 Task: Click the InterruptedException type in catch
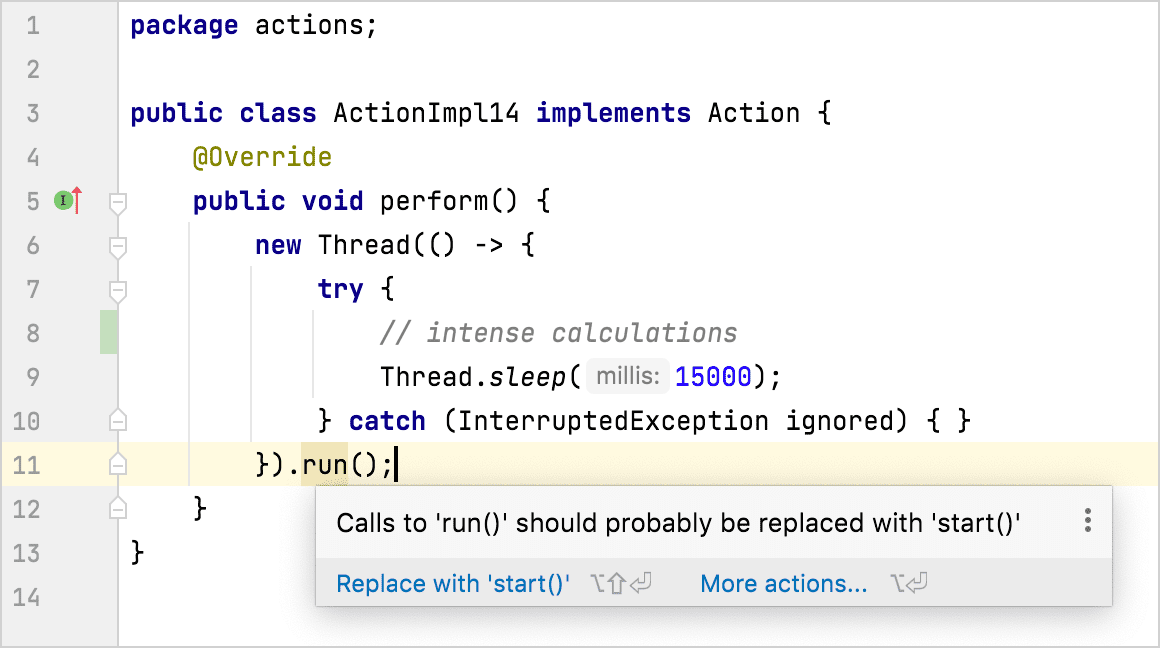pos(613,421)
